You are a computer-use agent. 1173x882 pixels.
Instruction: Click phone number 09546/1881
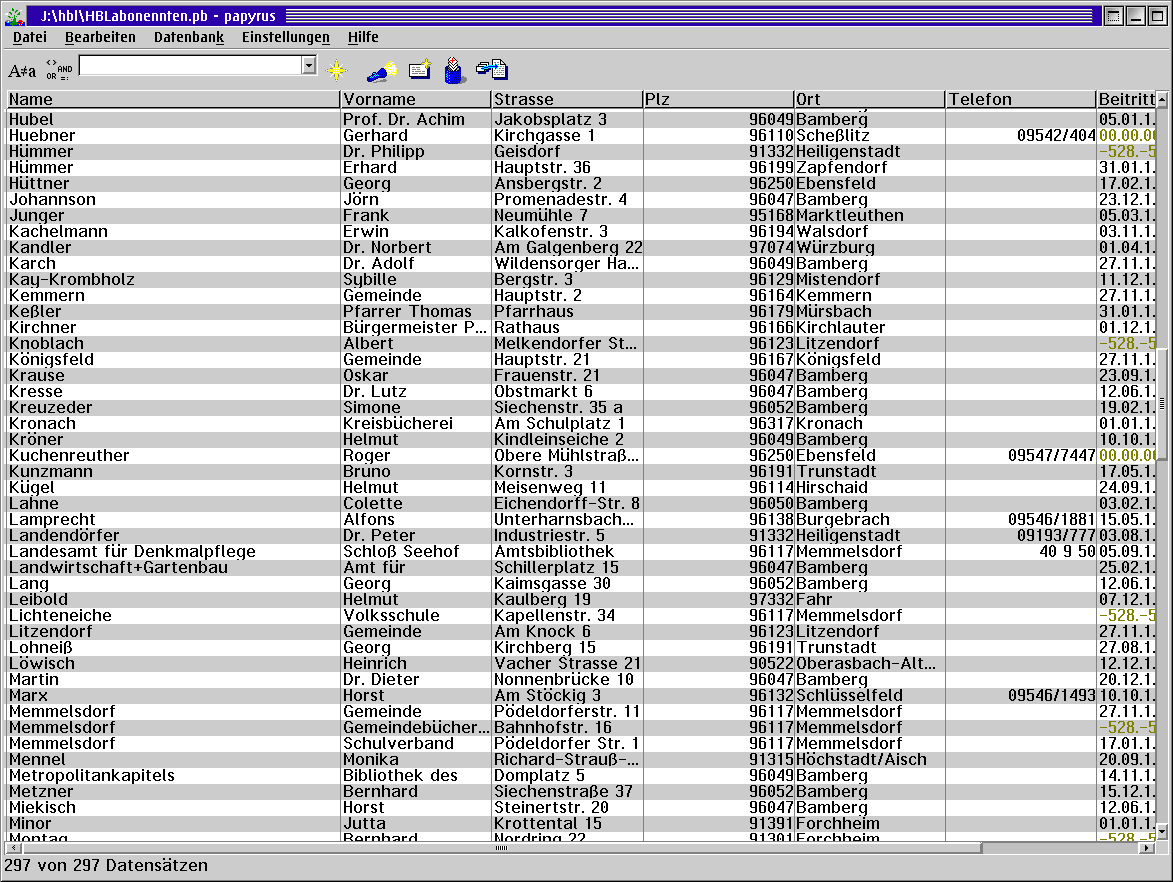click(x=1051, y=520)
